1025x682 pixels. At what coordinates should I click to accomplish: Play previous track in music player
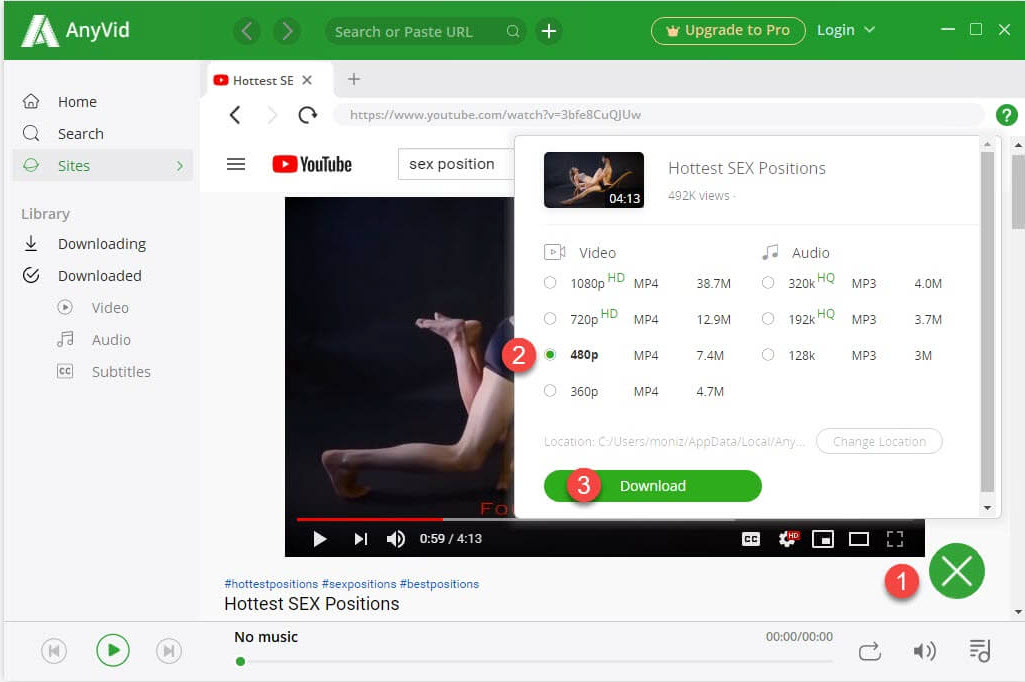point(54,651)
